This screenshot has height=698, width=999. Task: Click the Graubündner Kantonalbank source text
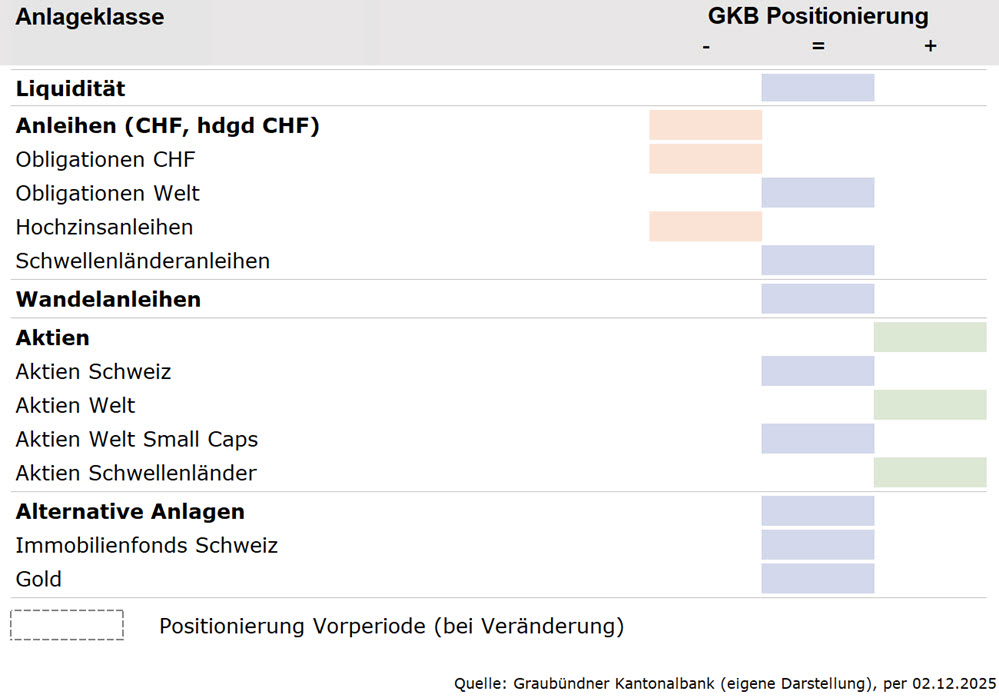point(720,684)
